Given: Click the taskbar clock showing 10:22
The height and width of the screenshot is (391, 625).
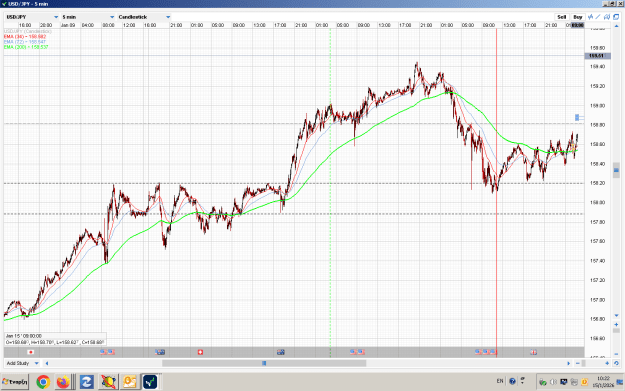Looking at the screenshot, I should coord(603,381).
